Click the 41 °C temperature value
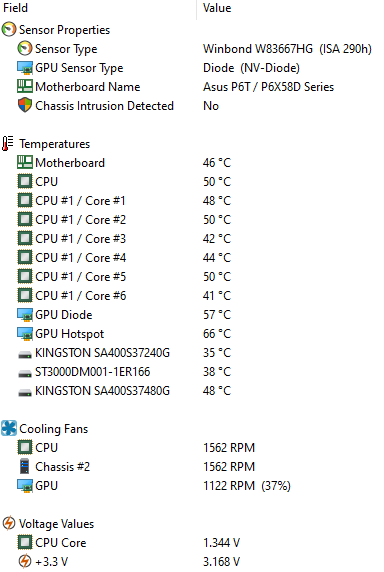This screenshot has width=384, height=572. (x=217, y=295)
